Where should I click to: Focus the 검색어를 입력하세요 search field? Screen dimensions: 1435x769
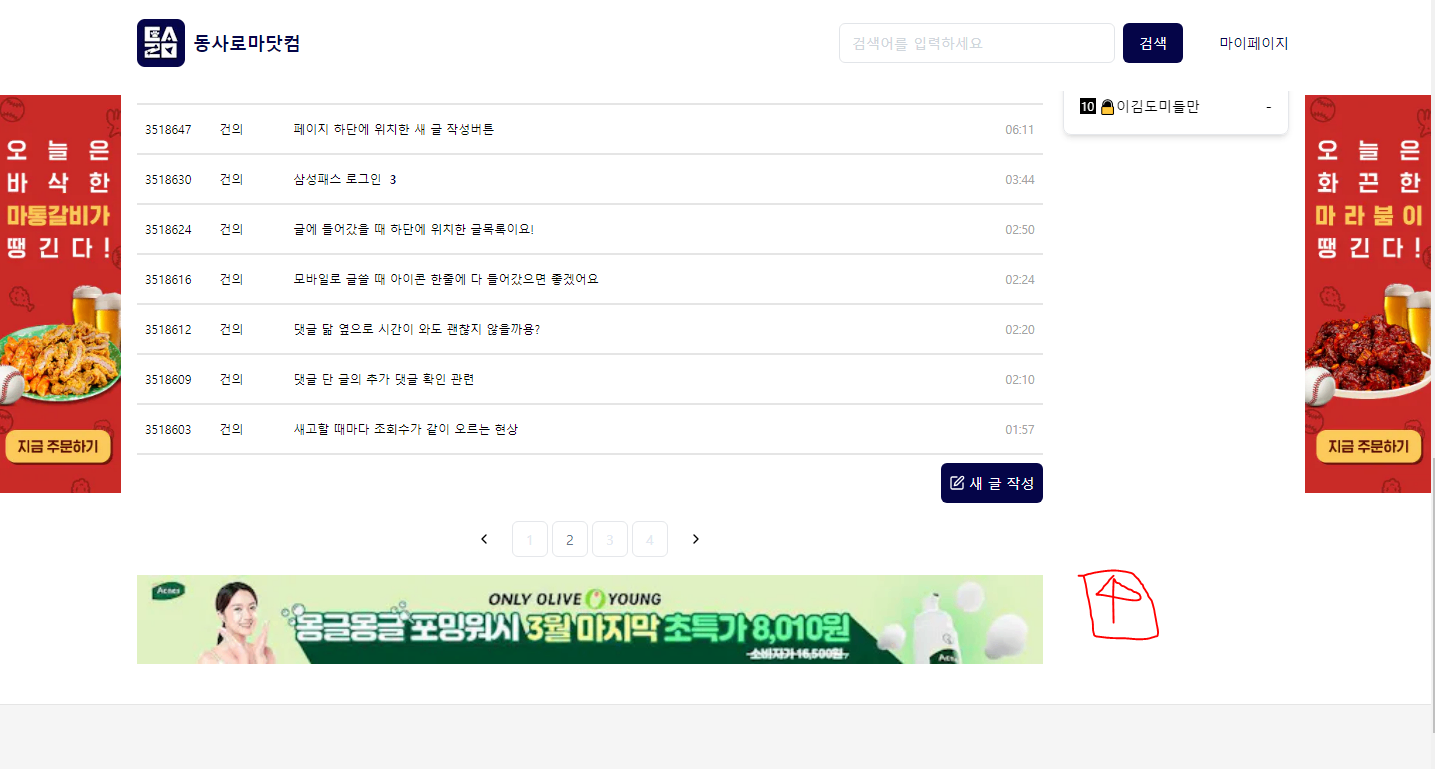click(x=977, y=43)
